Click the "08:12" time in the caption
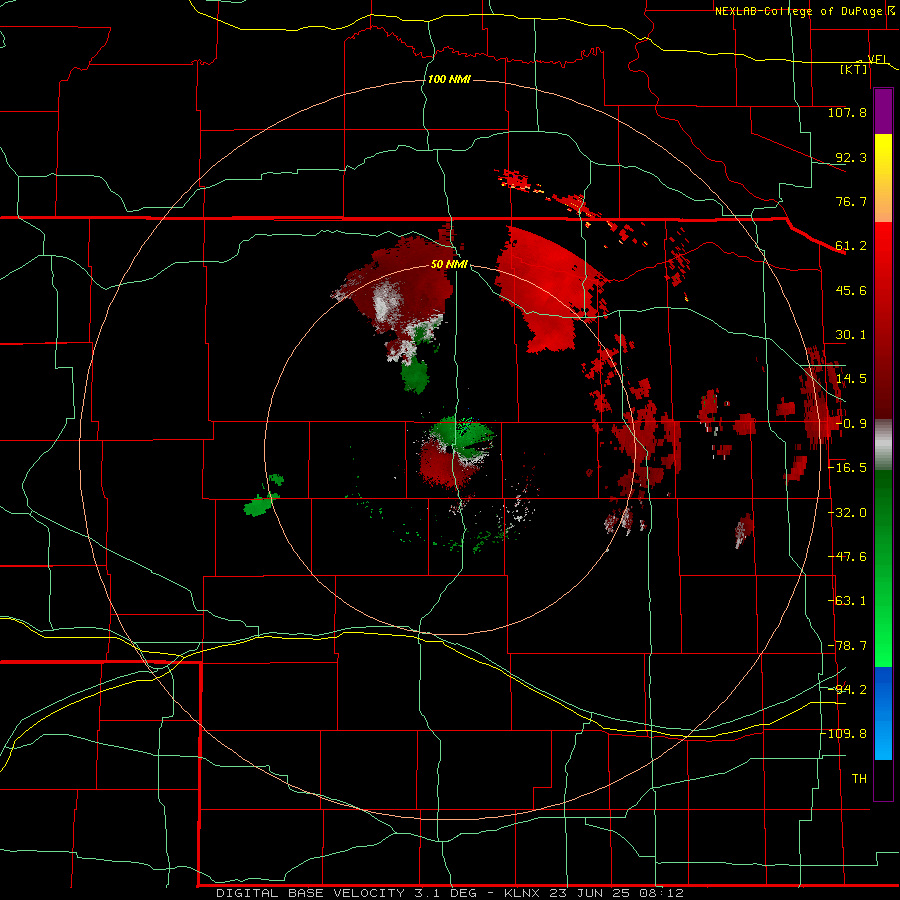 [x=661, y=893]
